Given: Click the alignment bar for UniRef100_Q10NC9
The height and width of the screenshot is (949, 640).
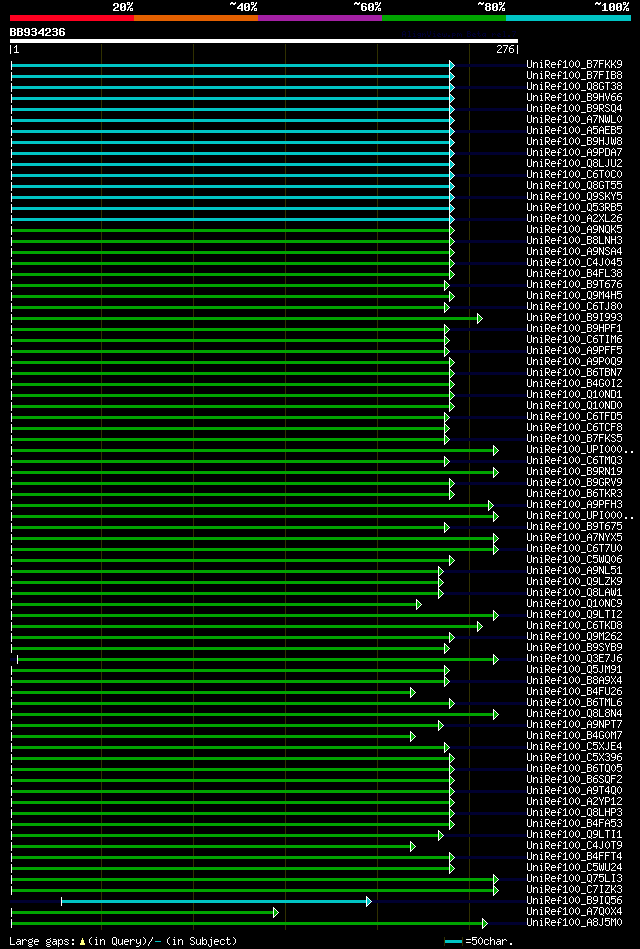Looking at the screenshot, I should pos(216,604).
